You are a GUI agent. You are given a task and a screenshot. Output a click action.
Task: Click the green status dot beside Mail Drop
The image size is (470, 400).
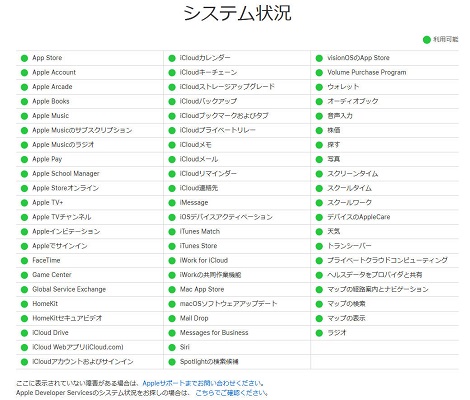point(172,319)
